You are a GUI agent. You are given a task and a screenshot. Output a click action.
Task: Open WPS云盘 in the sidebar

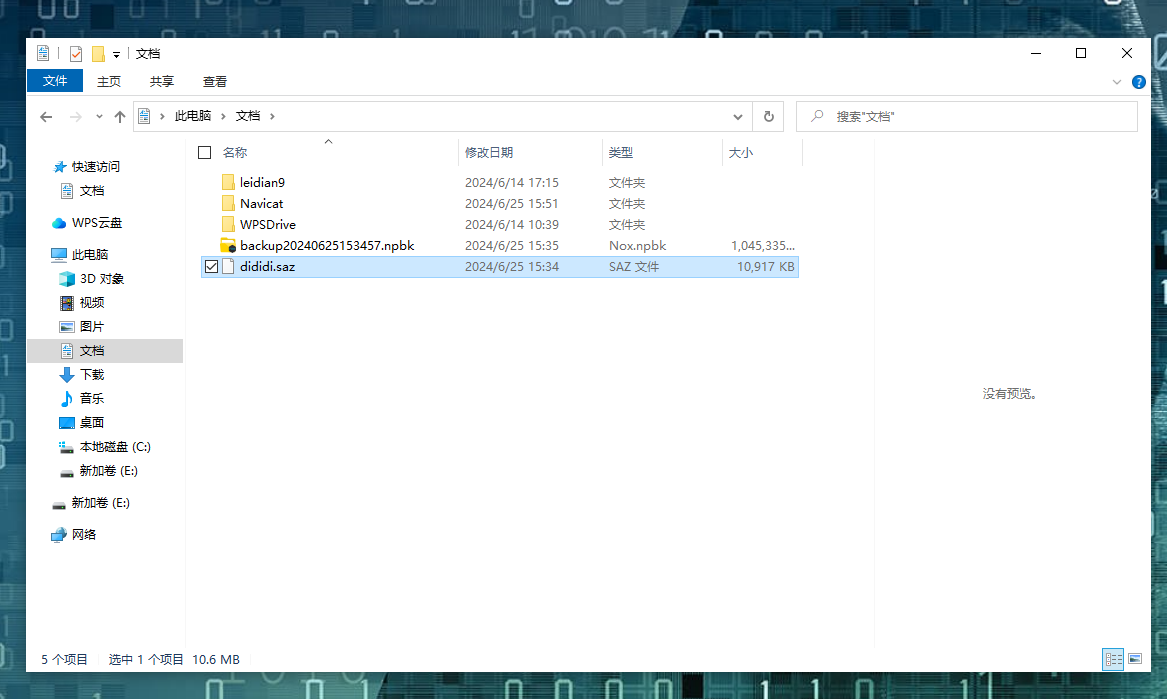[x=96, y=223]
